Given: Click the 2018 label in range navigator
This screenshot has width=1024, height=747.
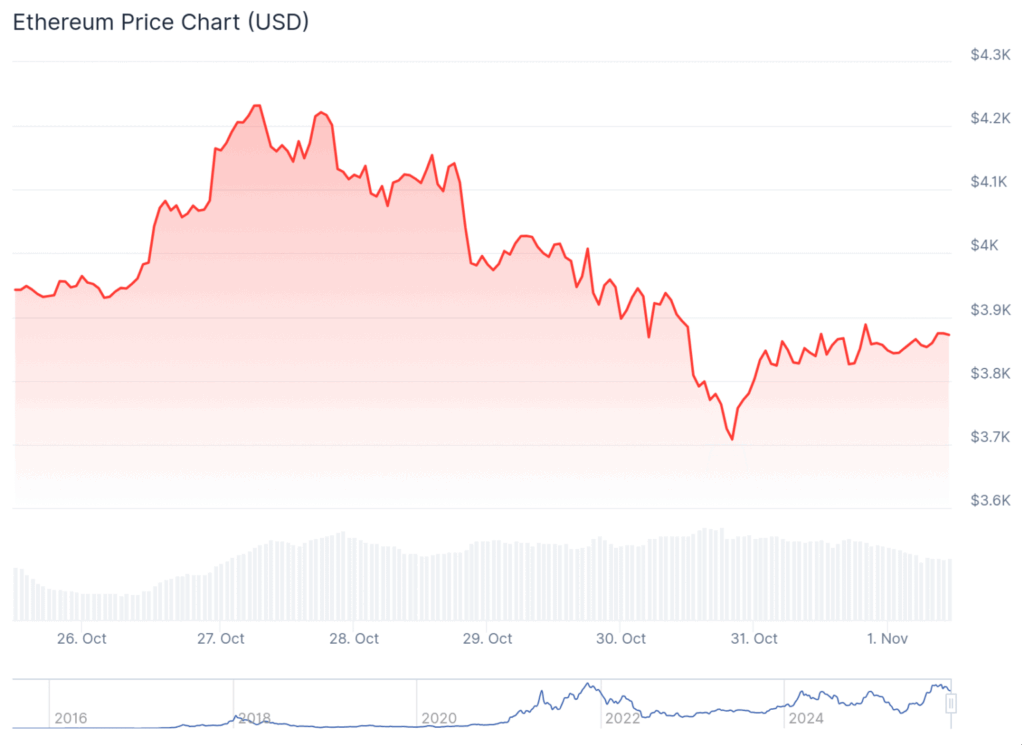Looking at the screenshot, I should [254, 718].
